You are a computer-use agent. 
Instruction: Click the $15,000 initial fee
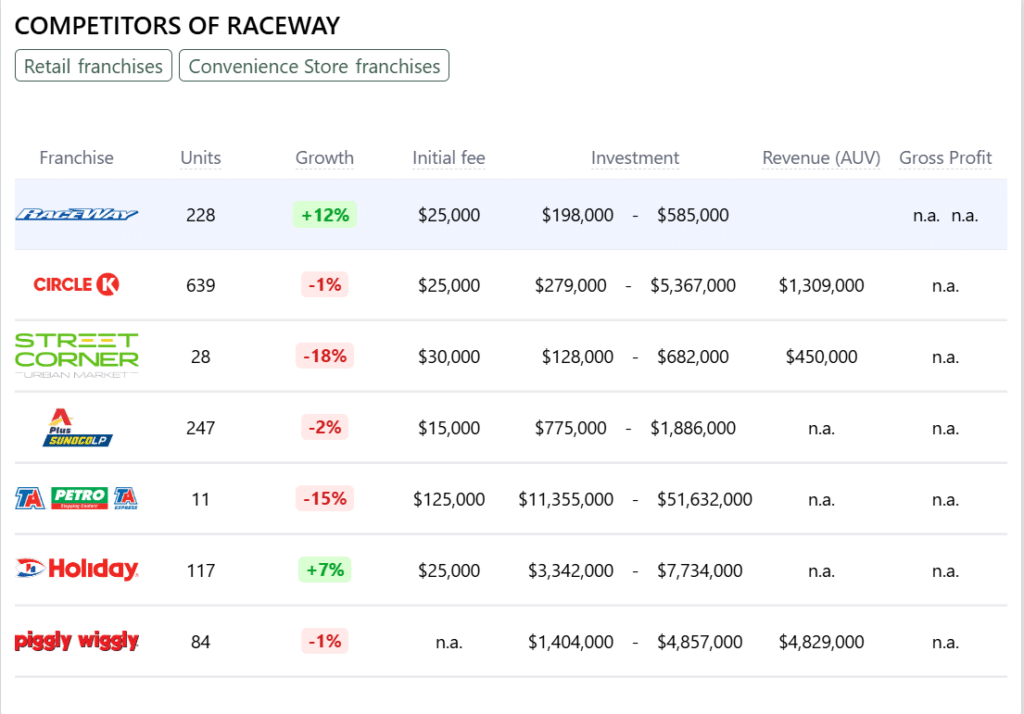pos(449,428)
